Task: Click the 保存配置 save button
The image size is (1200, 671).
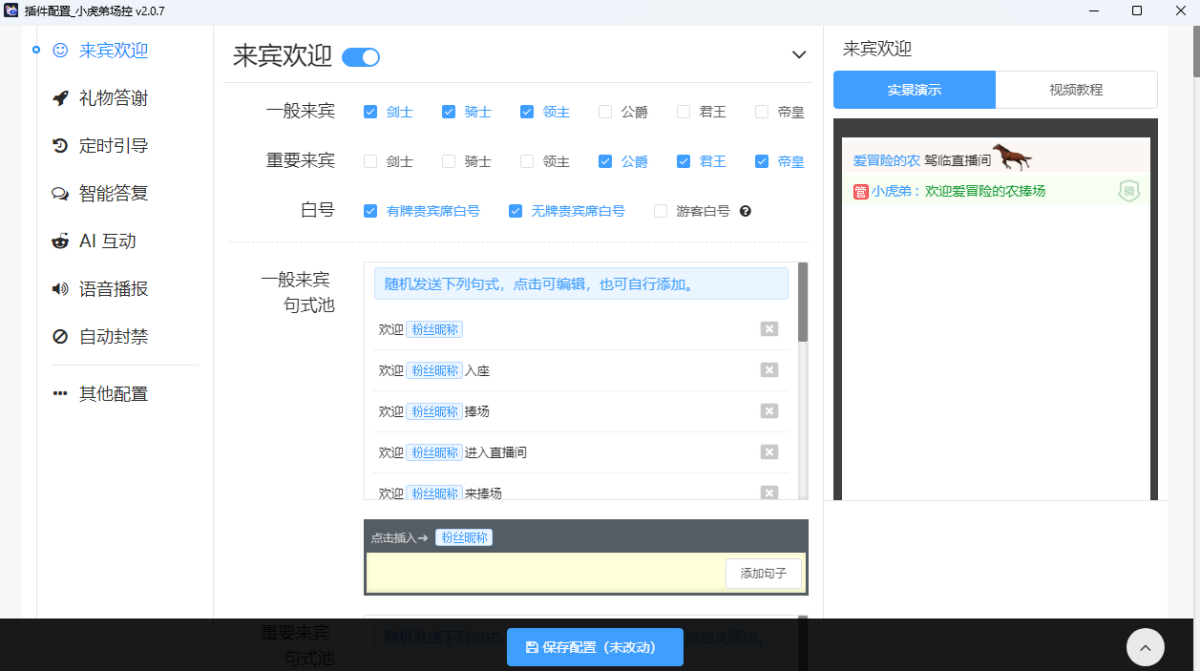Action: (594, 647)
